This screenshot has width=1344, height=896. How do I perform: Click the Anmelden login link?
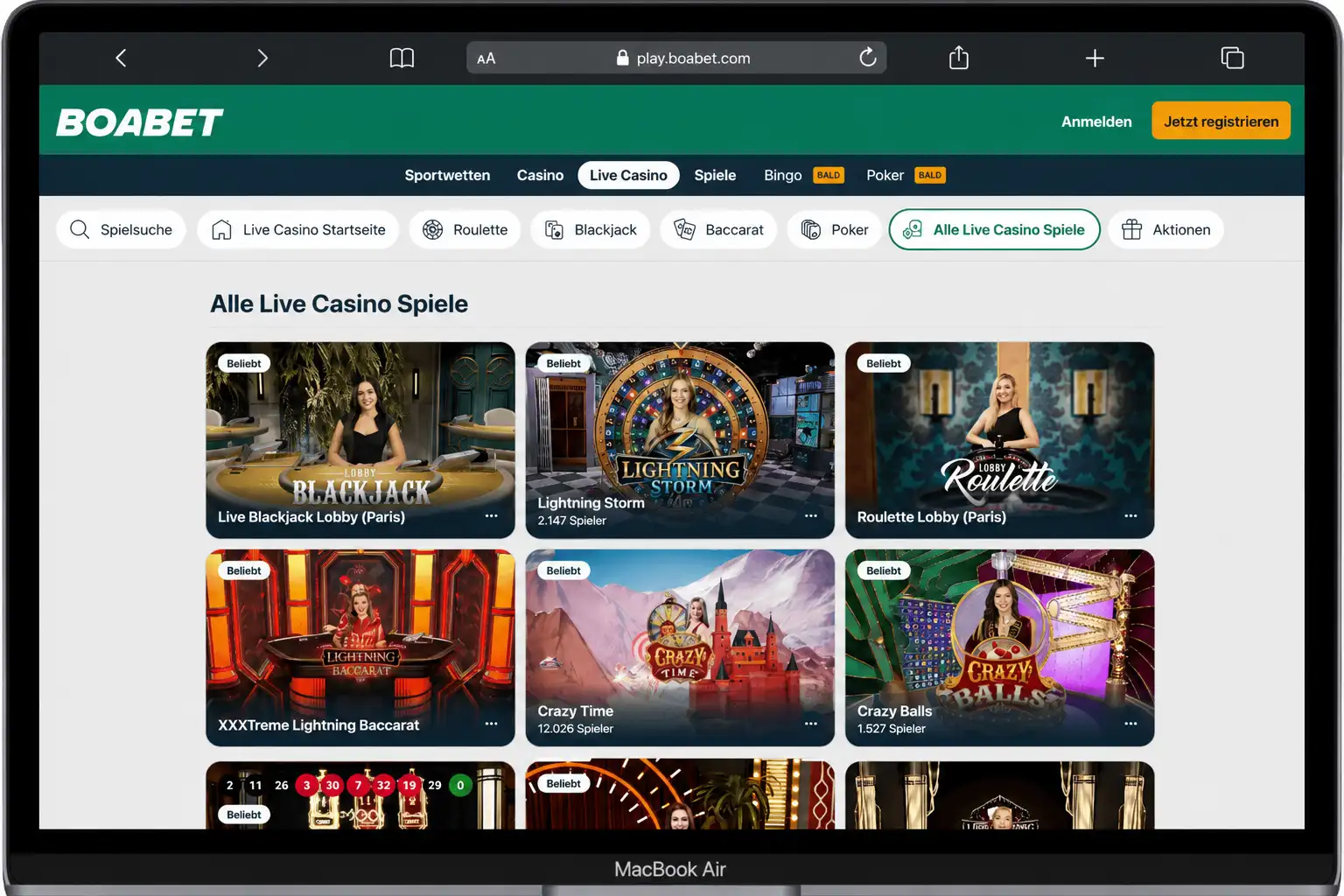coord(1096,122)
